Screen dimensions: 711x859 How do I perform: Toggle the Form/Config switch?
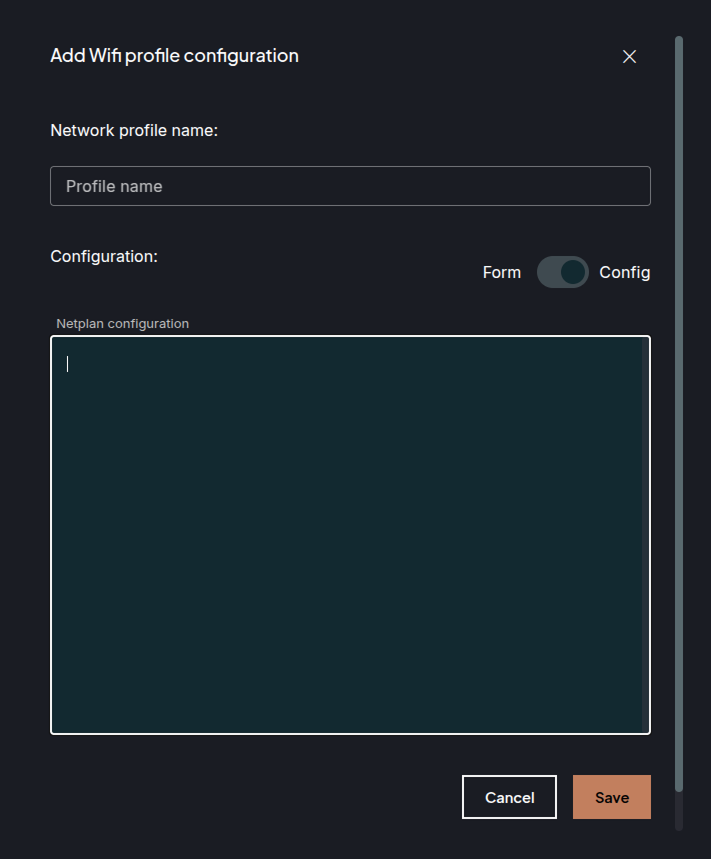click(x=562, y=272)
